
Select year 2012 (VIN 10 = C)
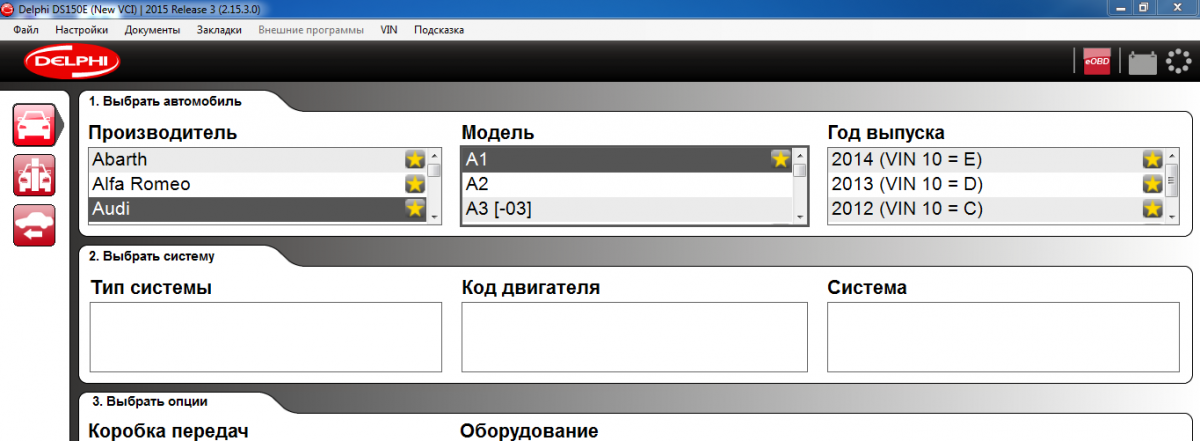(996, 209)
